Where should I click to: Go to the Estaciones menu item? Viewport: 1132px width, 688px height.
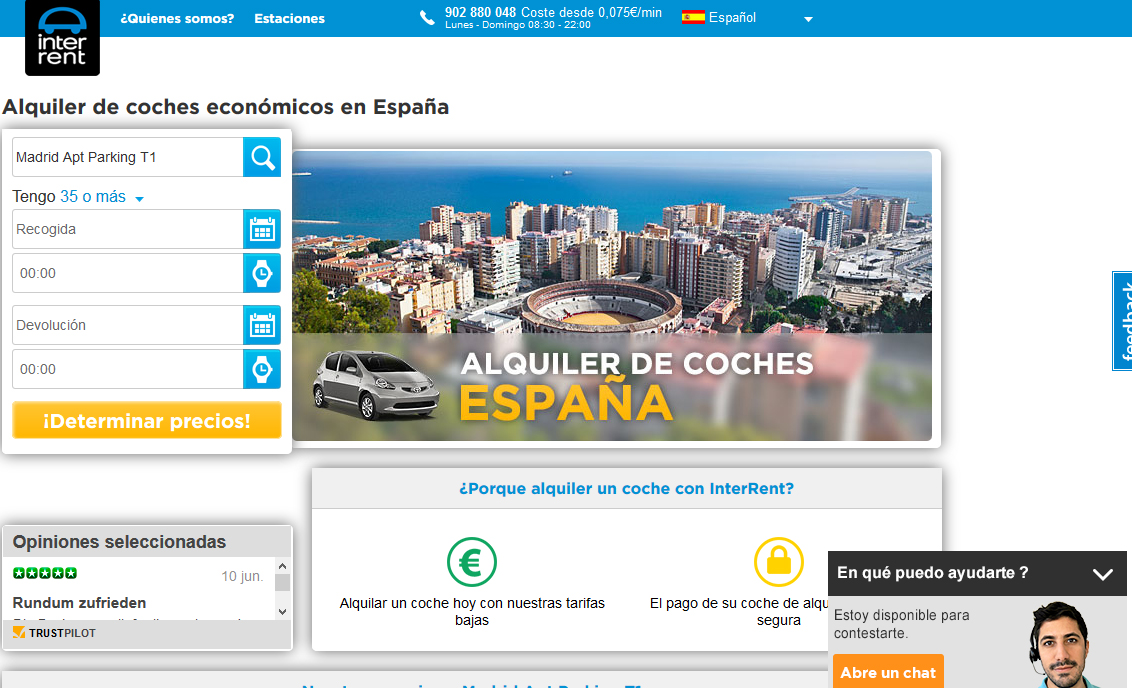(289, 18)
